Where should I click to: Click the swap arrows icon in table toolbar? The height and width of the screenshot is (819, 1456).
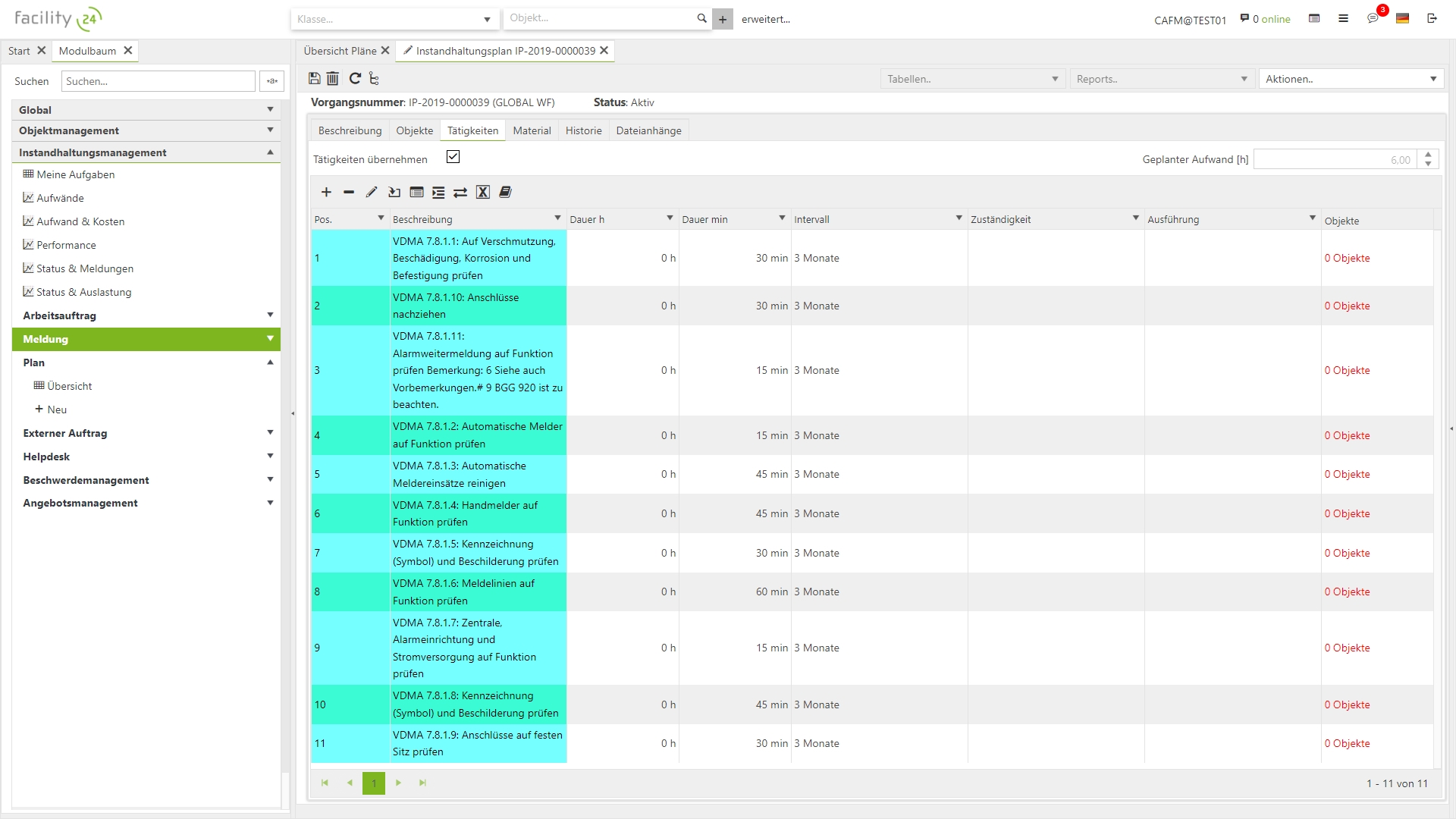[460, 193]
